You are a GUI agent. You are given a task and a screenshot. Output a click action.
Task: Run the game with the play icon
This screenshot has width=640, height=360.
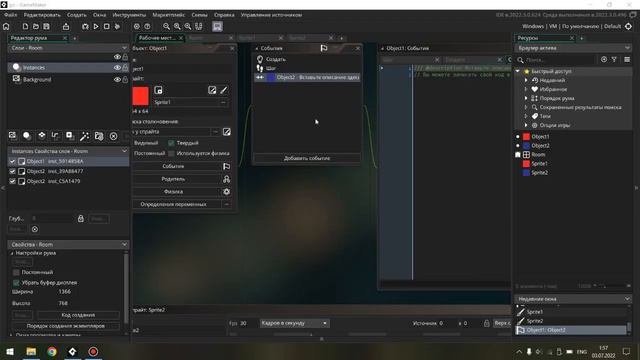[96, 27]
